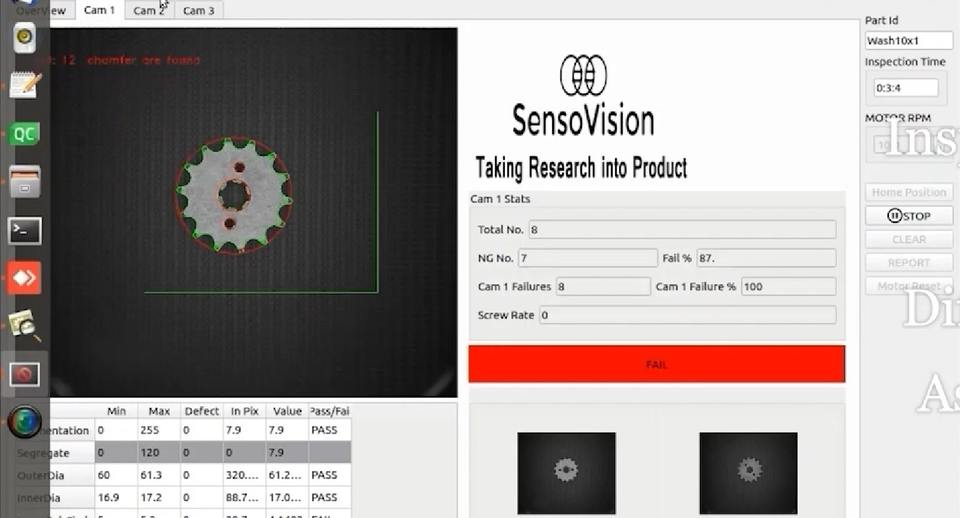
Task: Open the round camera lens dock icon
Action: click(x=24, y=422)
